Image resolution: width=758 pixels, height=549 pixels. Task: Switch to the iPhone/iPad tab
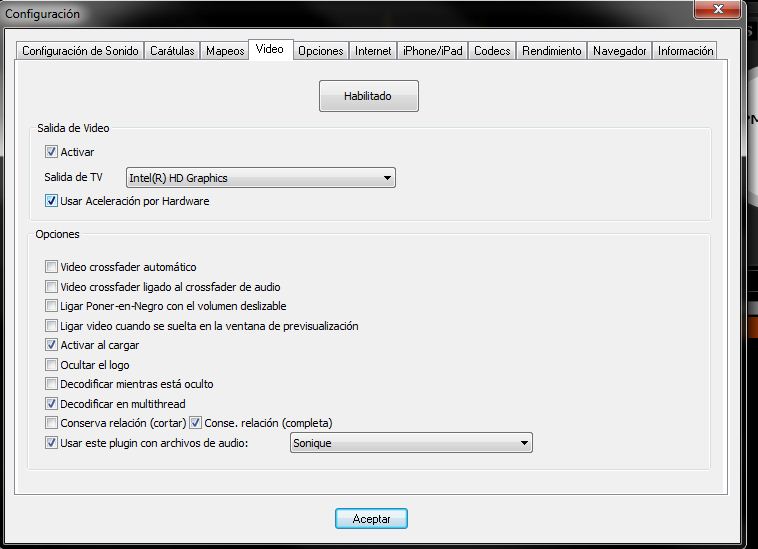coord(433,51)
